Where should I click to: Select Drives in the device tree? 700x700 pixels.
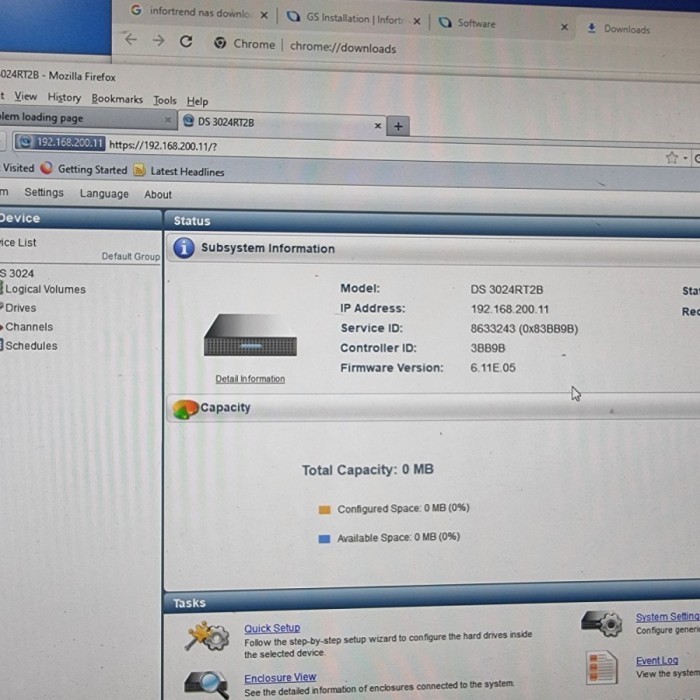[x=21, y=308]
